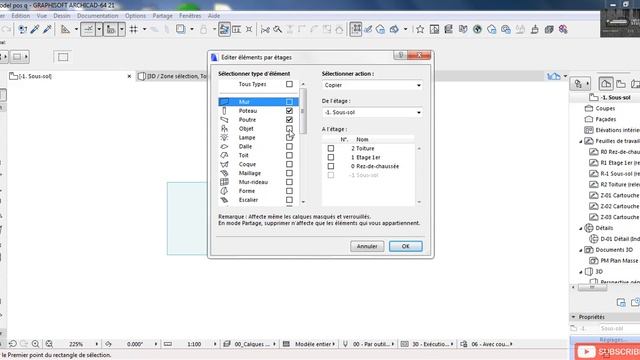Select the syringe inject parameters tool
This screenshot has width=640, height=360.
47,29
